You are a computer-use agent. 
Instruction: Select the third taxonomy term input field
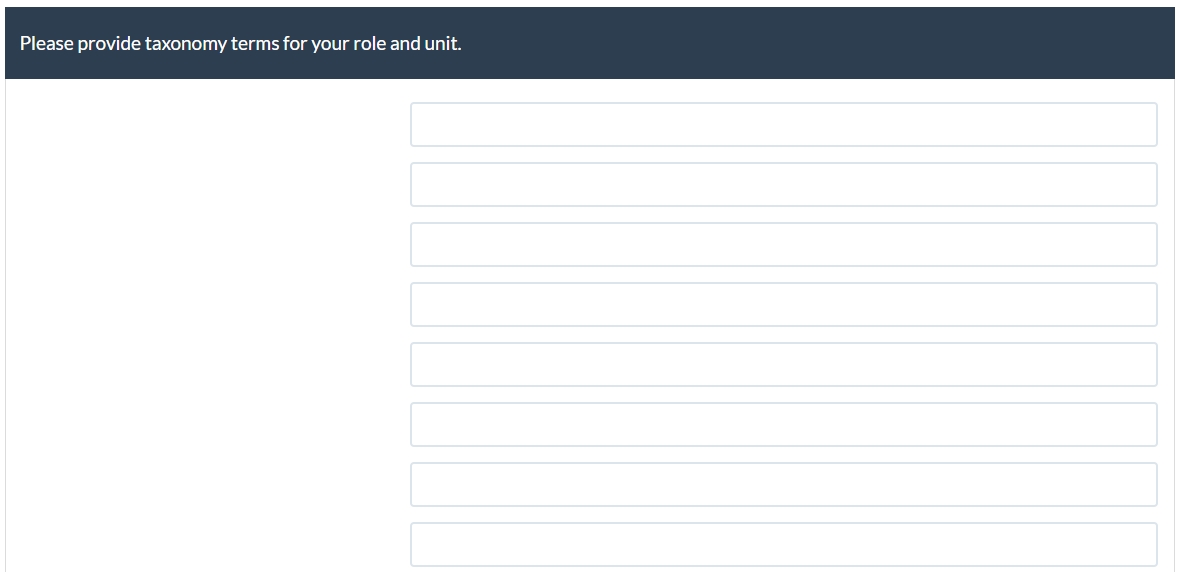783,244
